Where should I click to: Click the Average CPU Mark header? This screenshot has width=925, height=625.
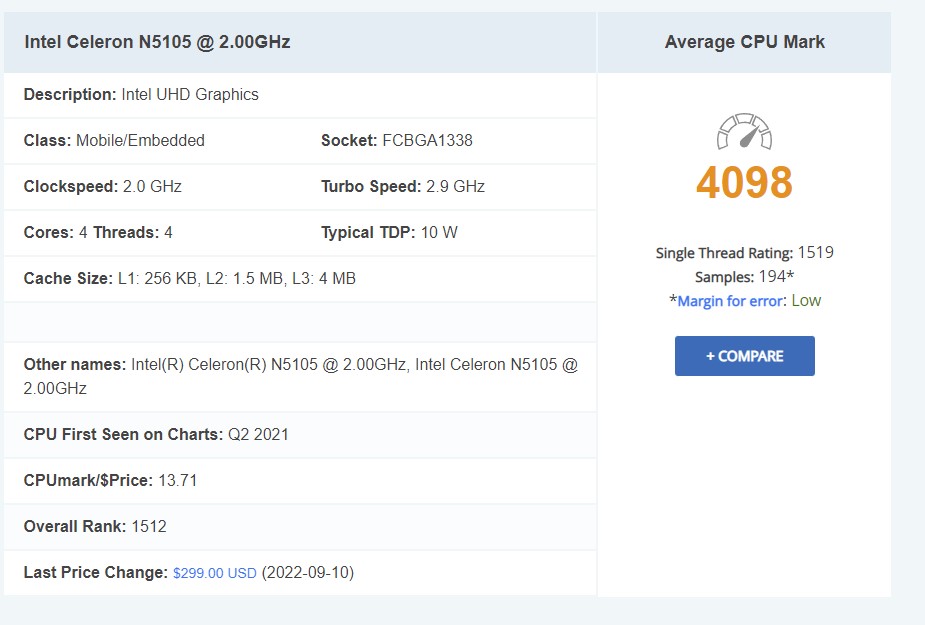(743, 42)
